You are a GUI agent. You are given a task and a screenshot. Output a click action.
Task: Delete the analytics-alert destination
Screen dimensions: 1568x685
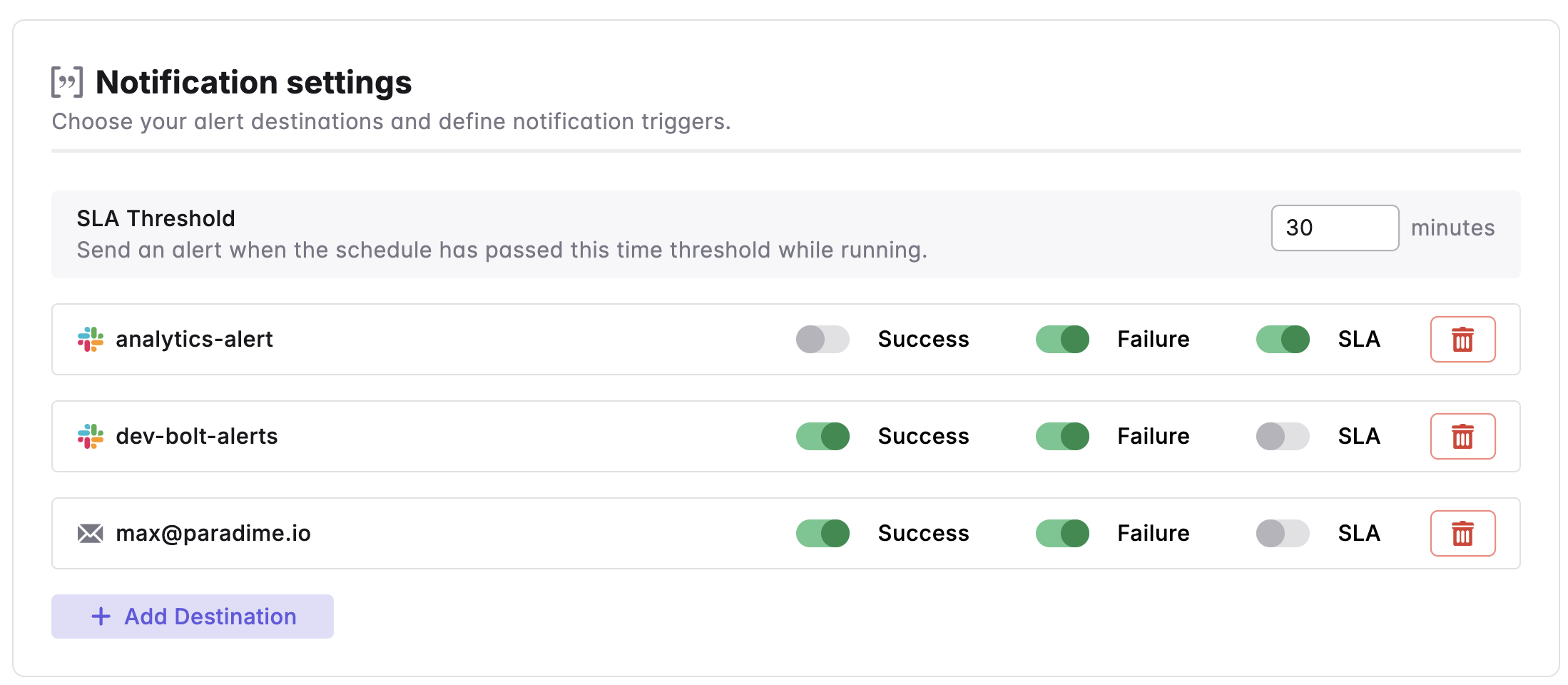click(1462, 340)
